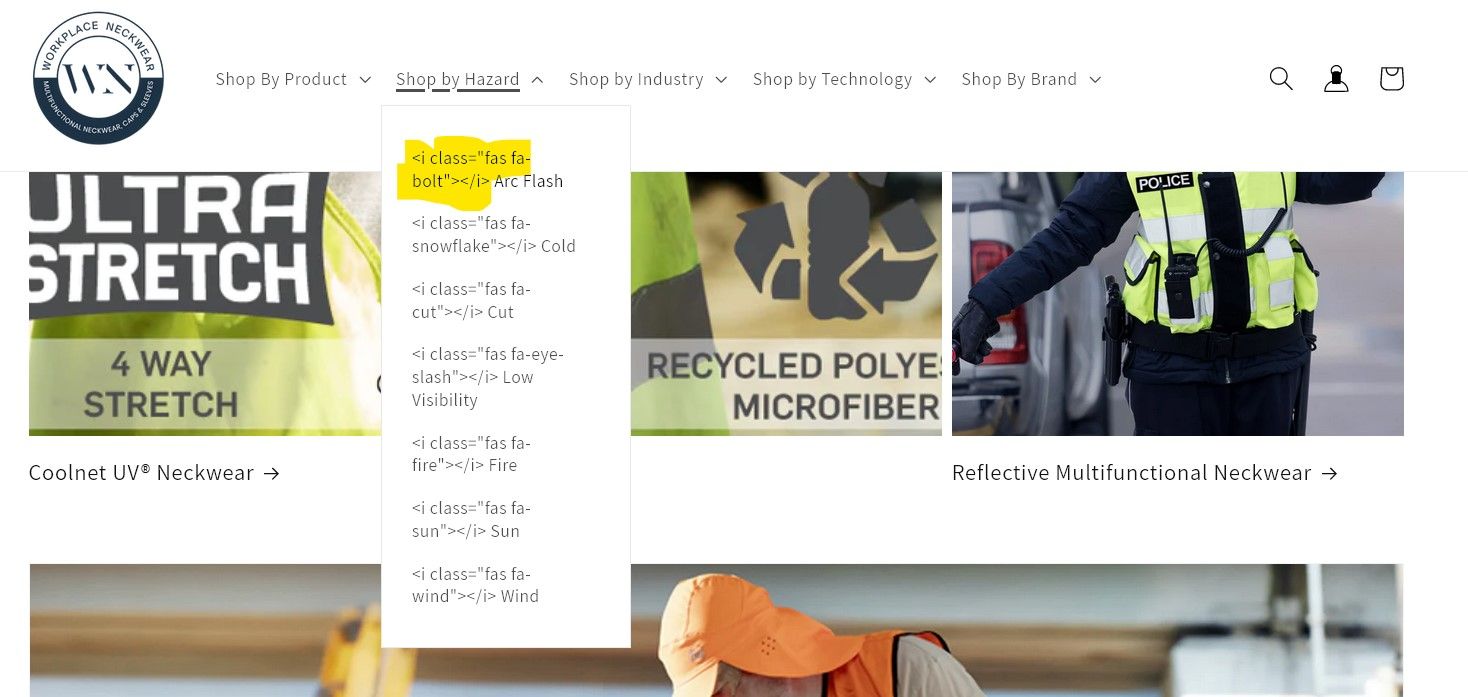Open the Coolnet UV Neckwear link

pos(154,473)
